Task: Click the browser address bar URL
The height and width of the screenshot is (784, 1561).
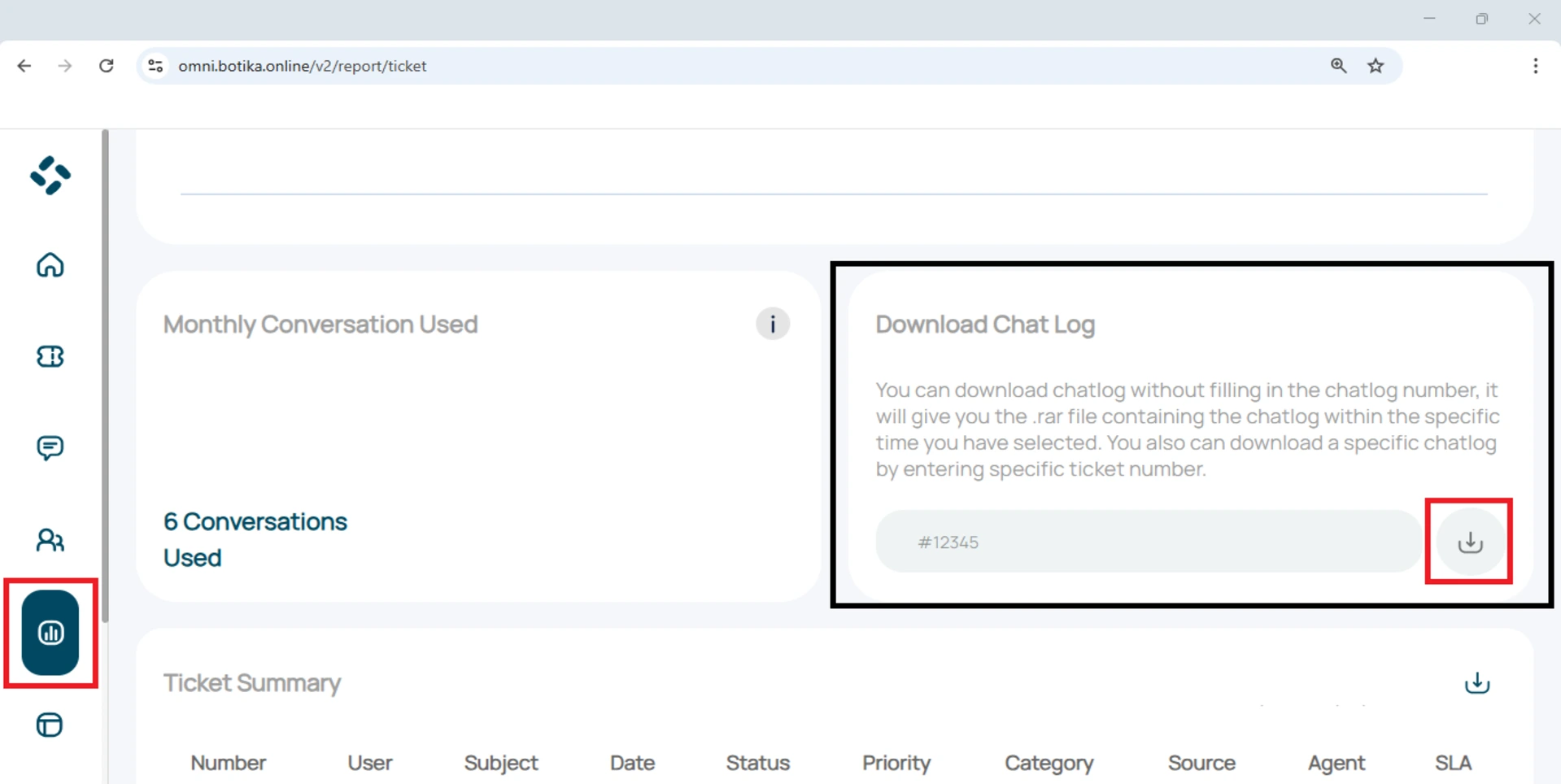Action: 302,66
